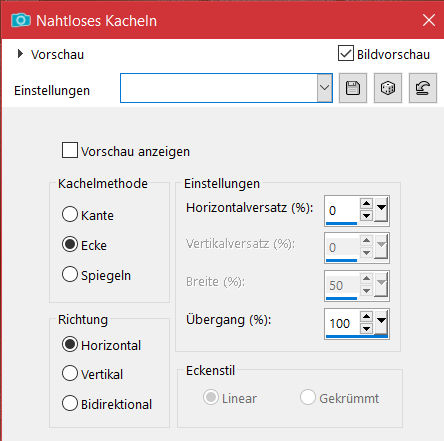Click the Kachelmethode group label
The width and height of the screenshot is (444, 441).
click(x=103, y=183)
